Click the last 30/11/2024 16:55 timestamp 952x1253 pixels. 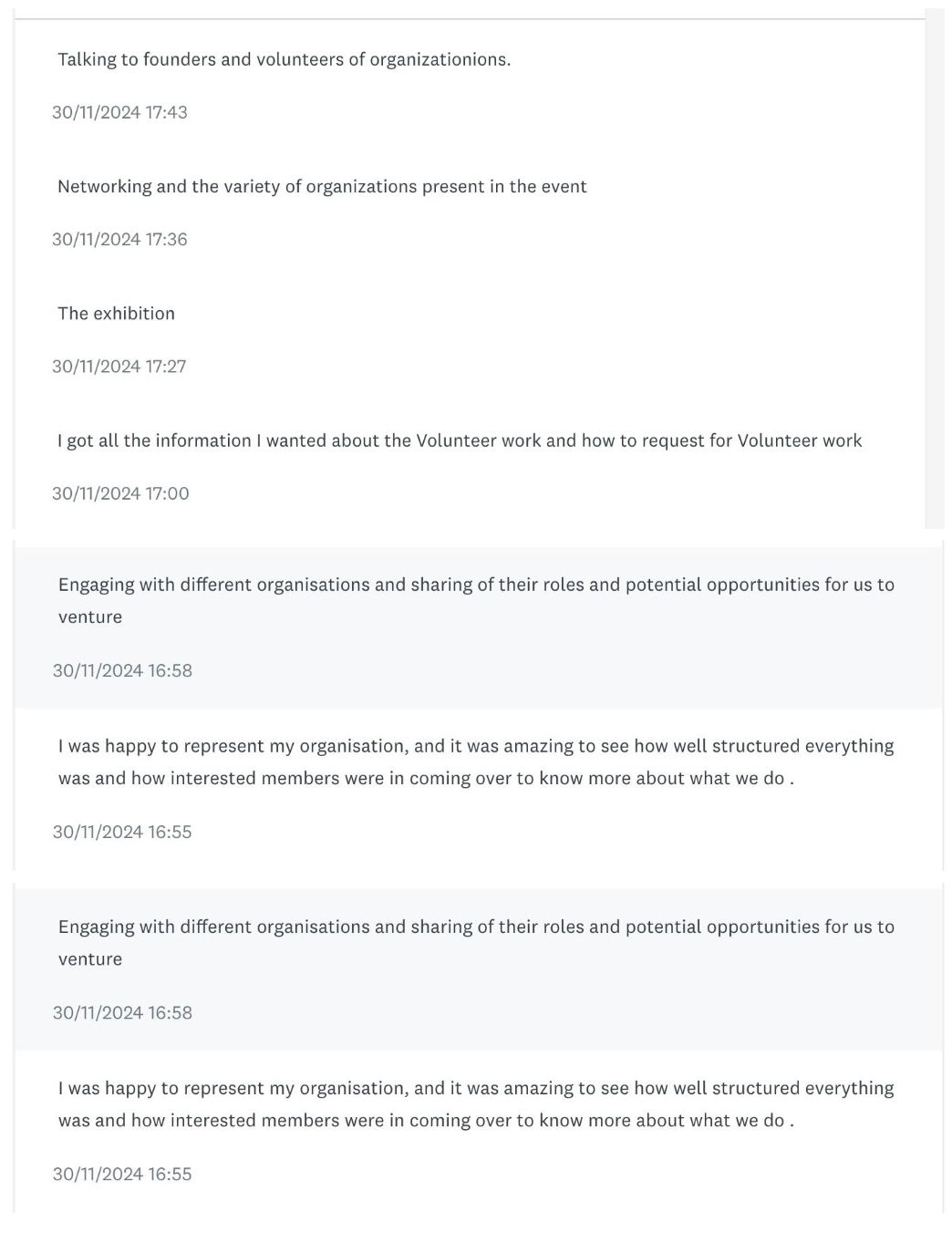[122, 1174]
